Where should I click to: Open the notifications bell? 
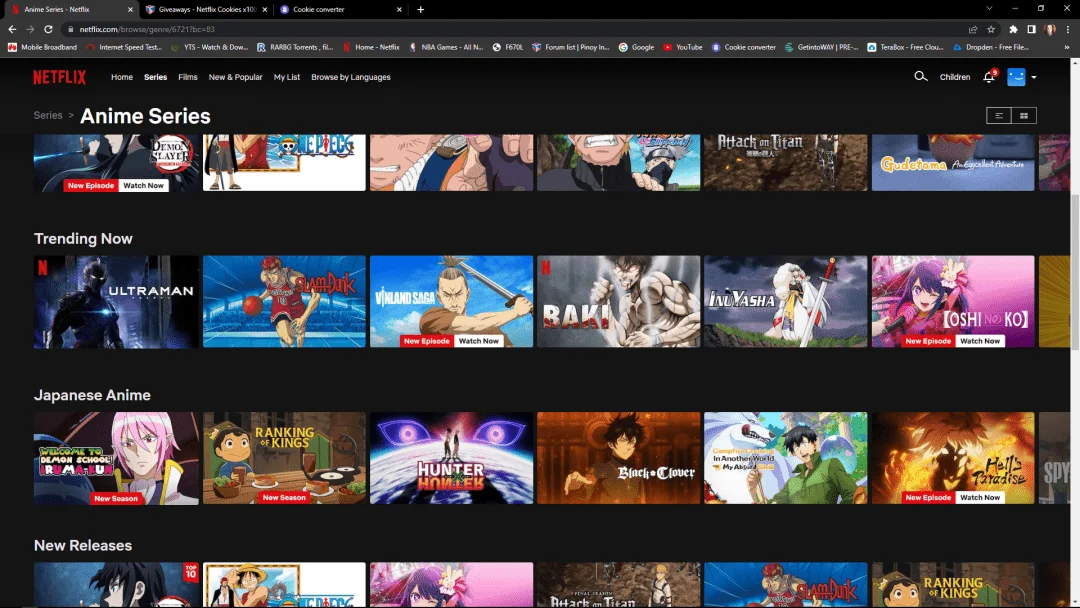989,76
